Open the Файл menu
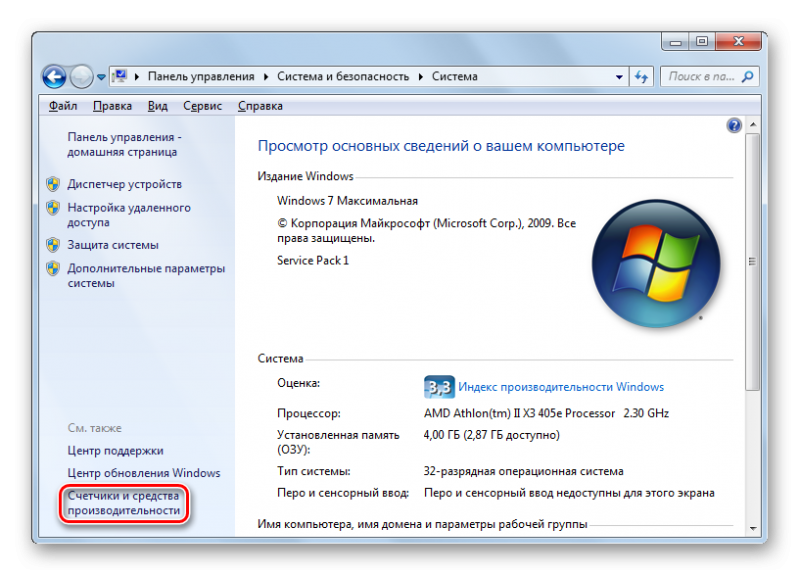 (x=63, y=106)
